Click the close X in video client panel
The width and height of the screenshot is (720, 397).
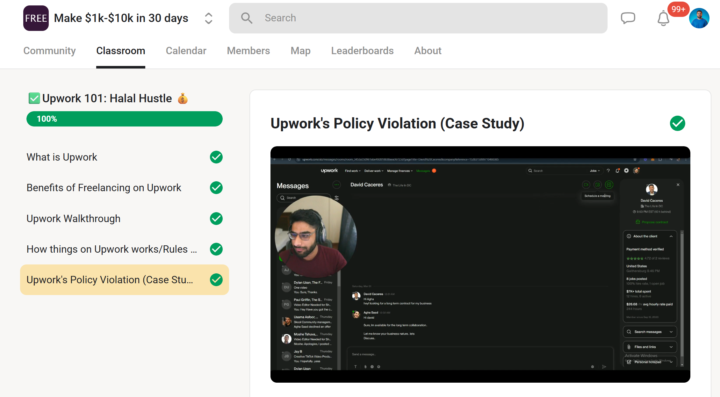678,185
